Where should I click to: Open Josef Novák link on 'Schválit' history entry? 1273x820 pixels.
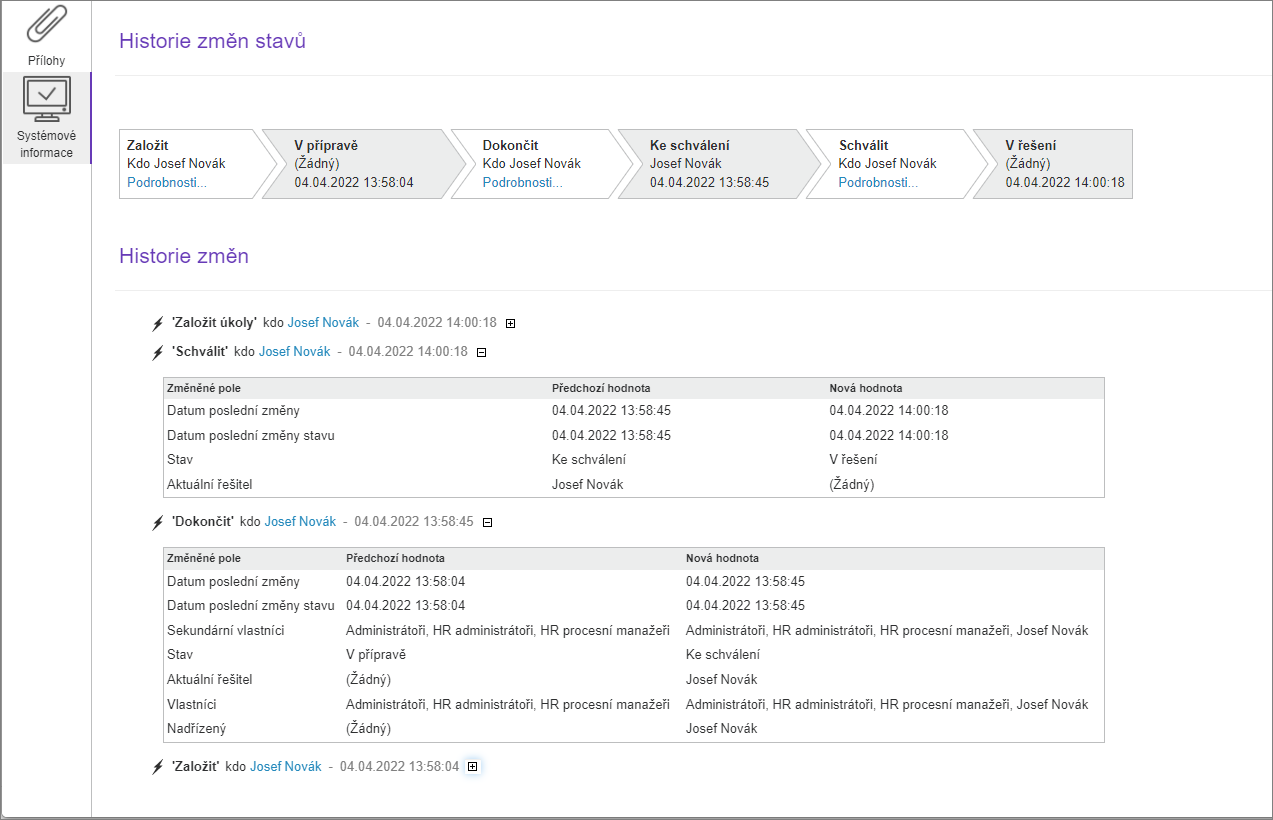(x=294, y=352)
